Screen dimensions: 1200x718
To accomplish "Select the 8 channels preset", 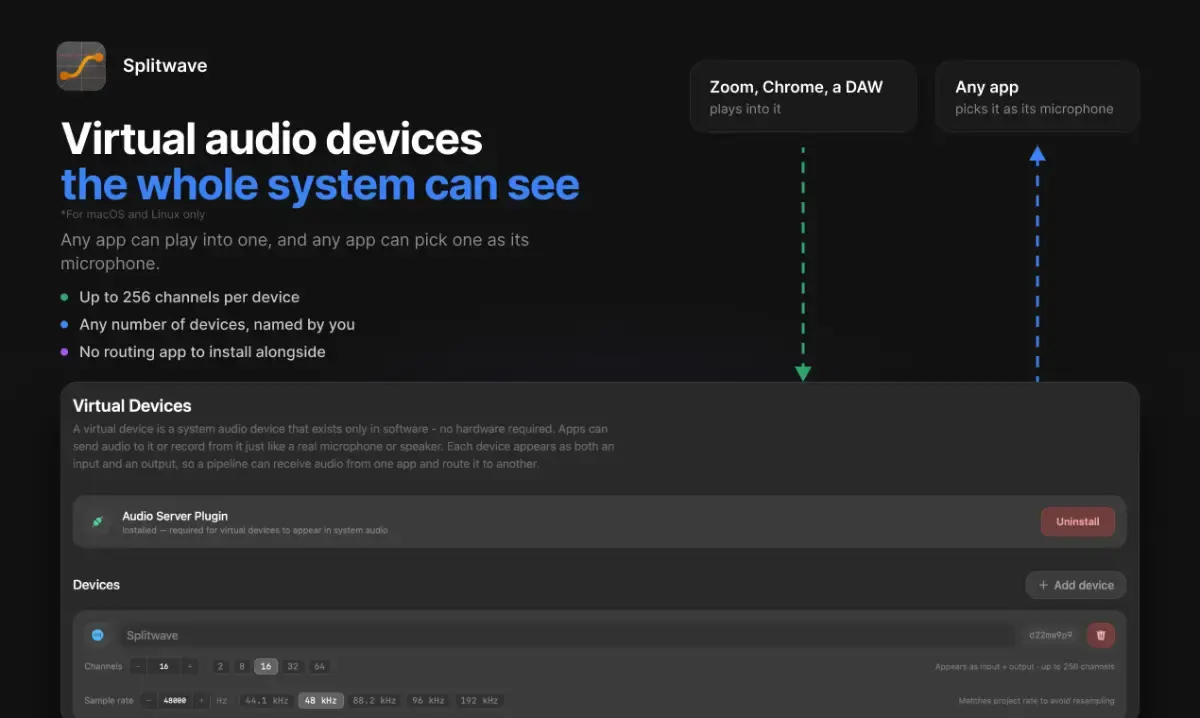I will (x=242, y=666).
